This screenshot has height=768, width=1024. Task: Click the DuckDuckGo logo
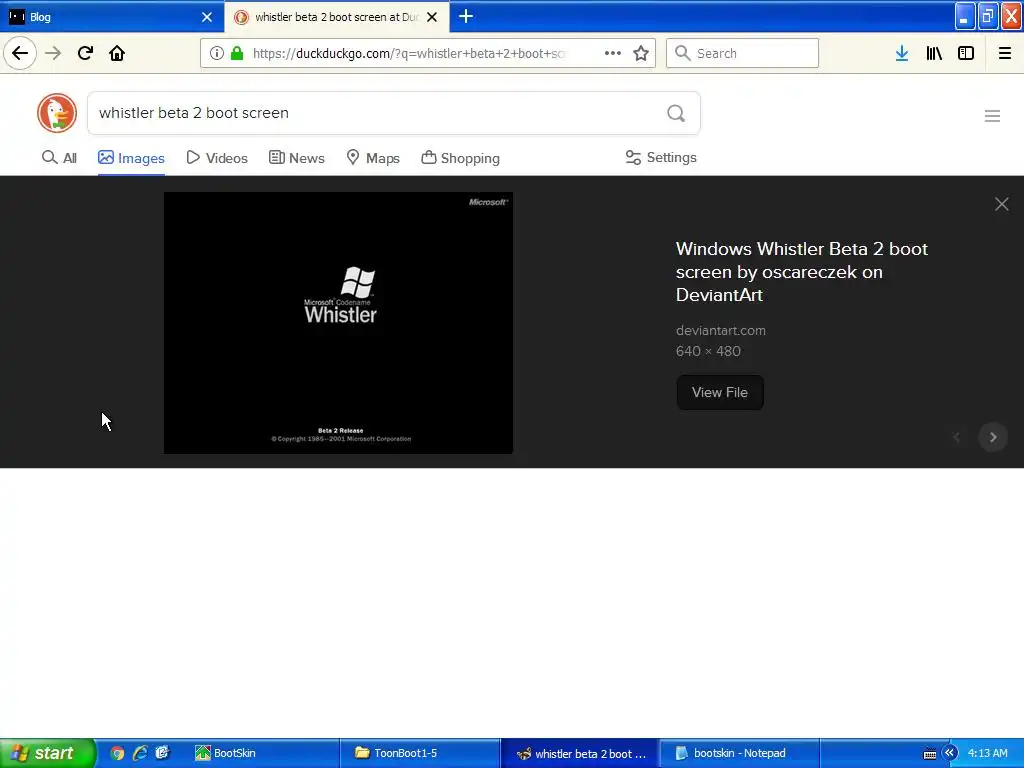pos(57,113)
